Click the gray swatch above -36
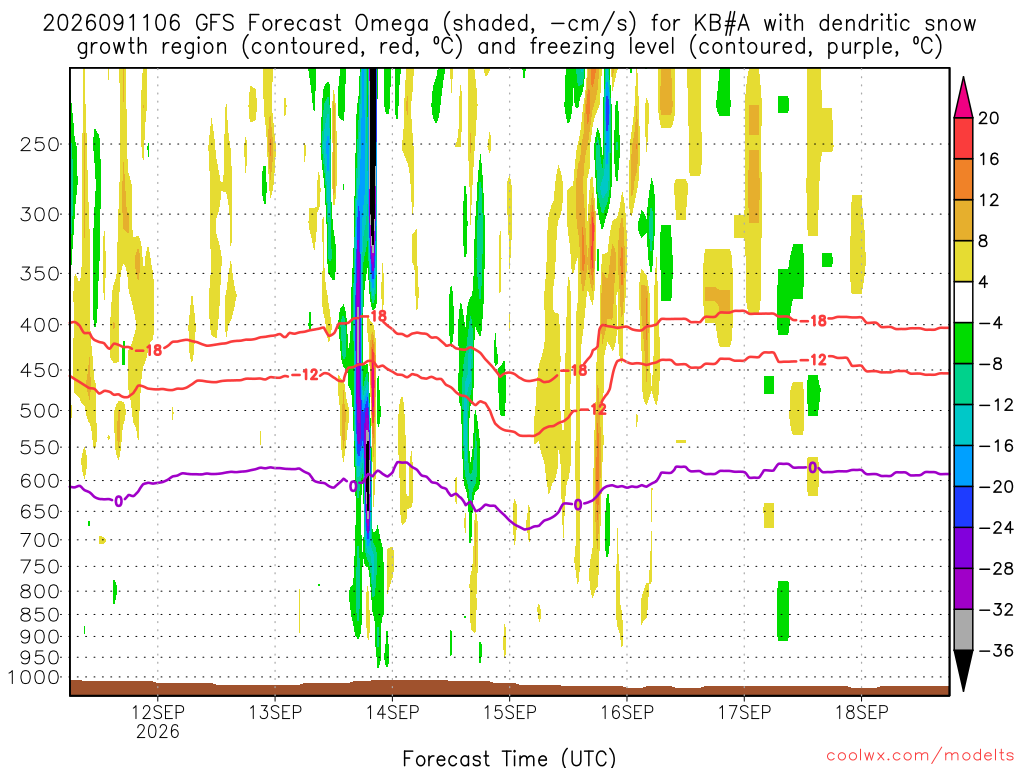 963,630
